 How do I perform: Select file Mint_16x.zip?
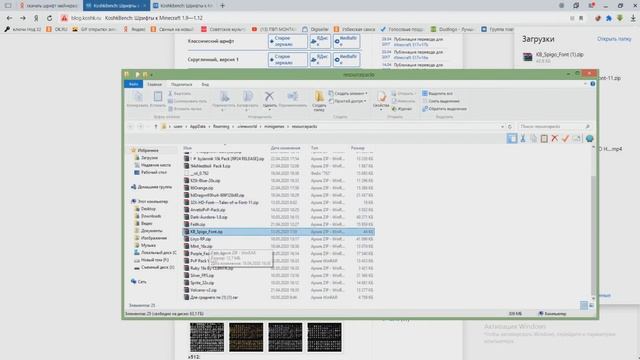[201, 247]
